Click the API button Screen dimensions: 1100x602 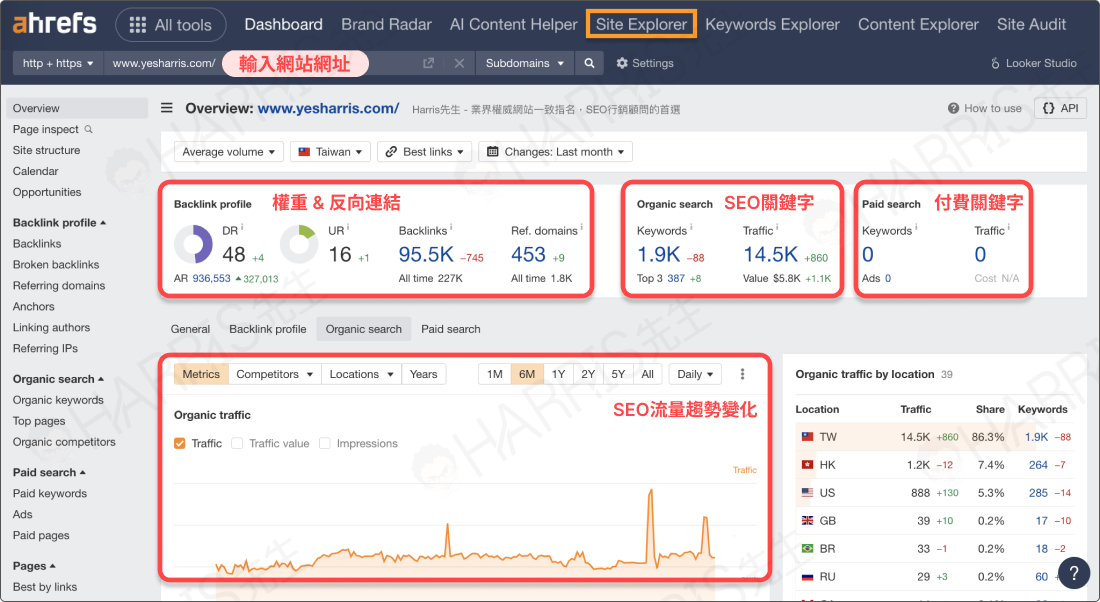tap(1061, 108)
